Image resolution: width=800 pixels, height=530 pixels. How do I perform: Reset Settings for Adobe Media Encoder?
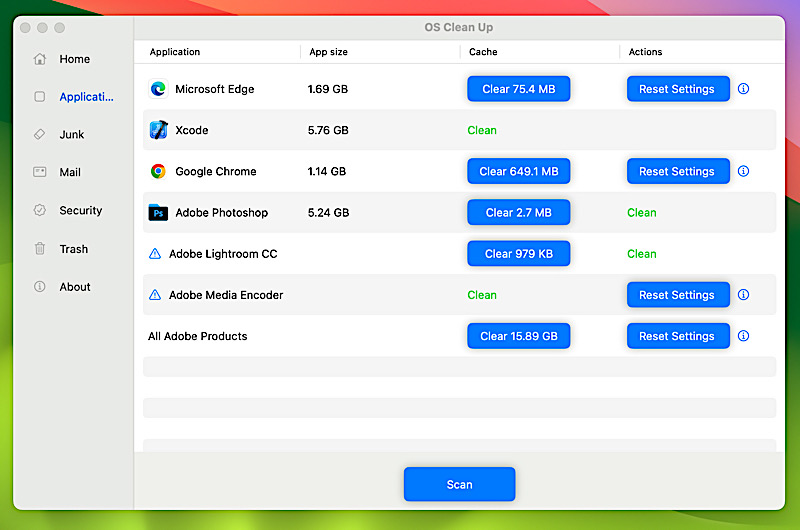(677, 295)
